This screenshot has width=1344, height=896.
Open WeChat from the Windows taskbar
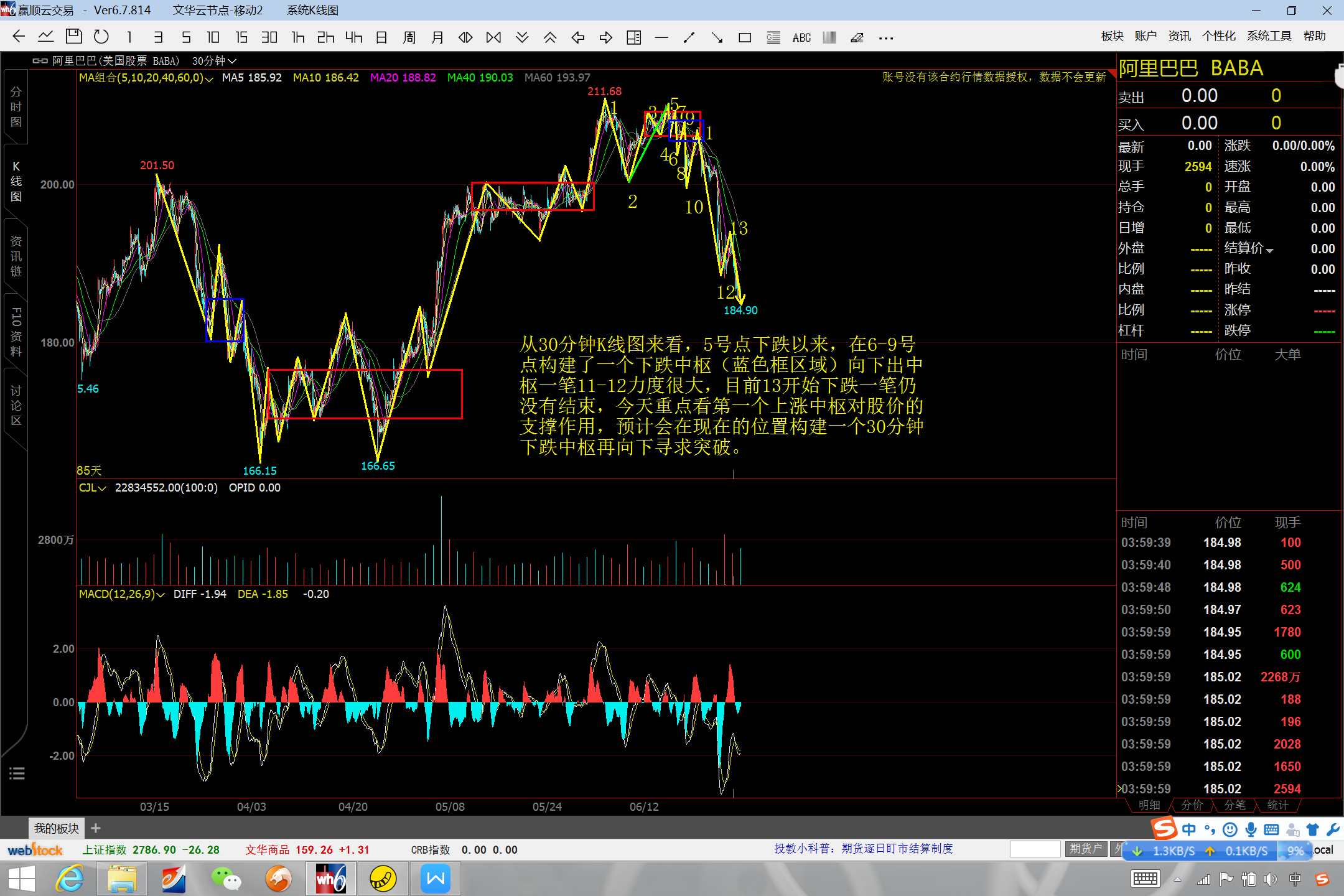[226, 879]
